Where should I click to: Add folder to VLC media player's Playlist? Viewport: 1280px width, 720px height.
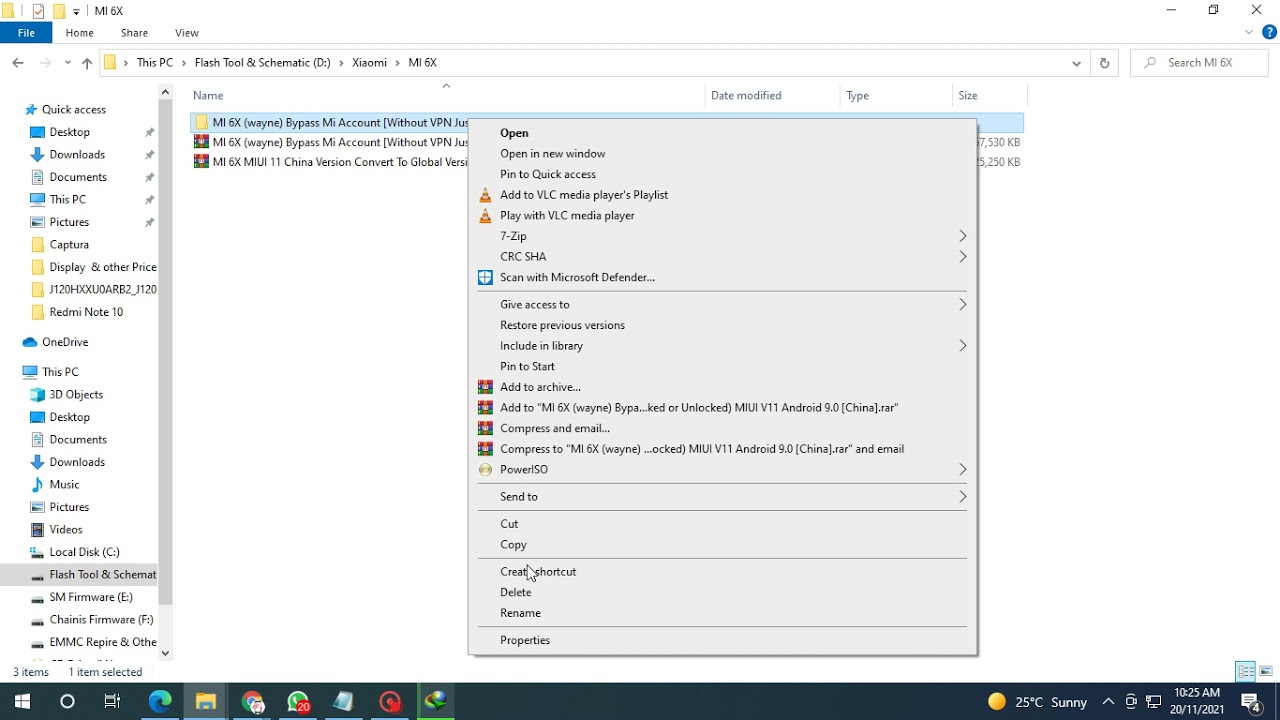pos(584,195)
